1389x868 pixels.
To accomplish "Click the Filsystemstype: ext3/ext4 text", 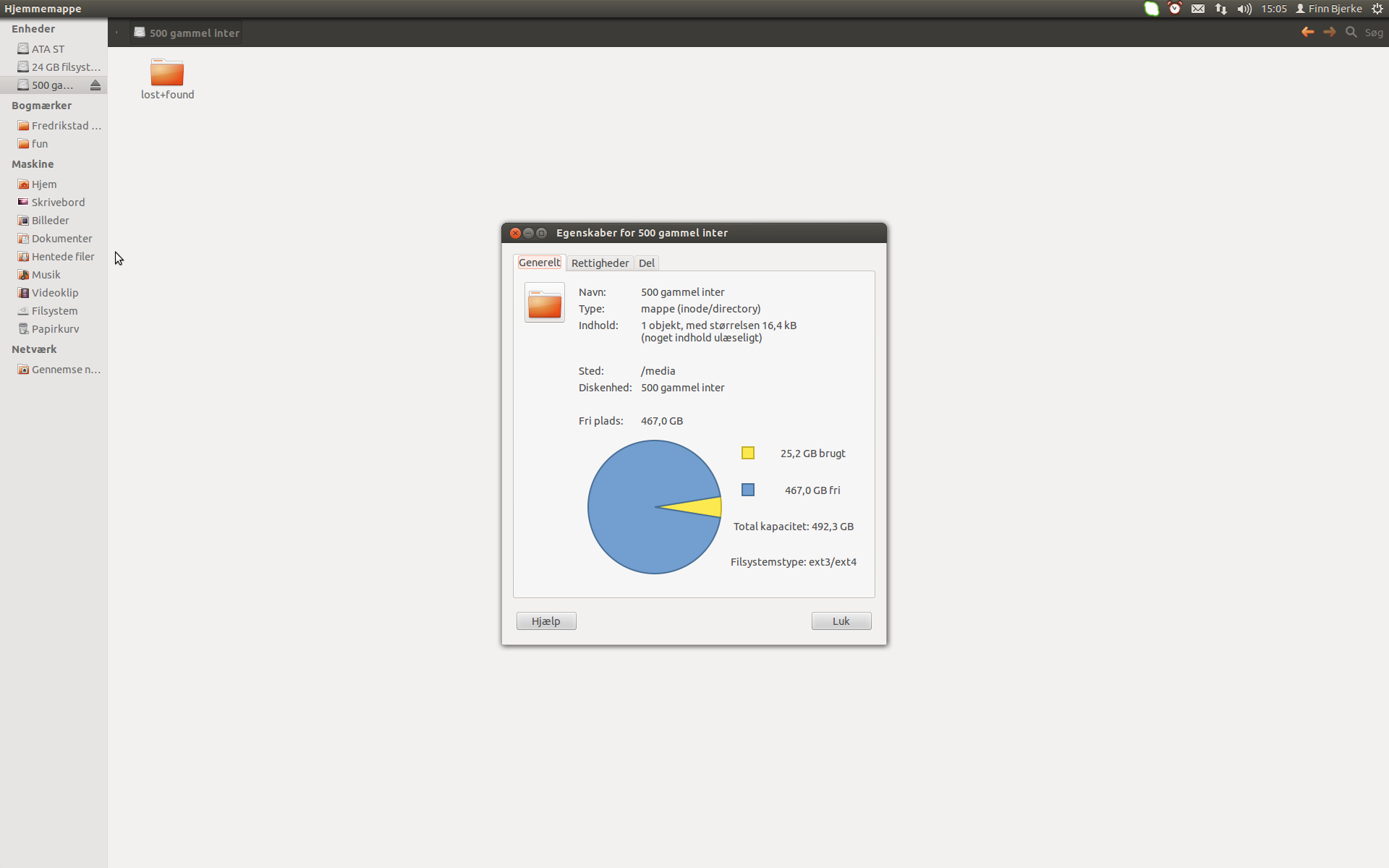I will (x=794, y=562).
